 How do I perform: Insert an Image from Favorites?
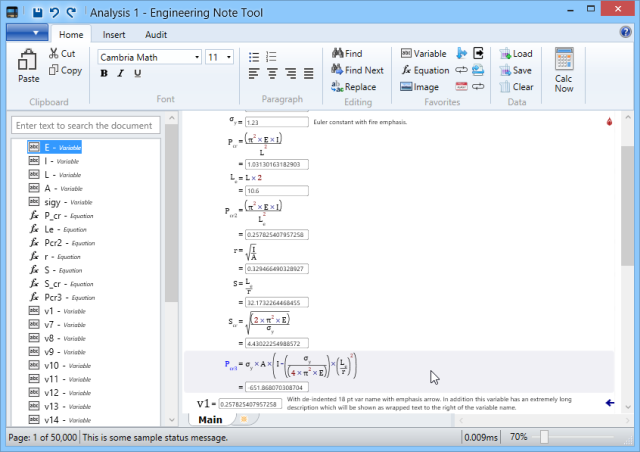420,87
